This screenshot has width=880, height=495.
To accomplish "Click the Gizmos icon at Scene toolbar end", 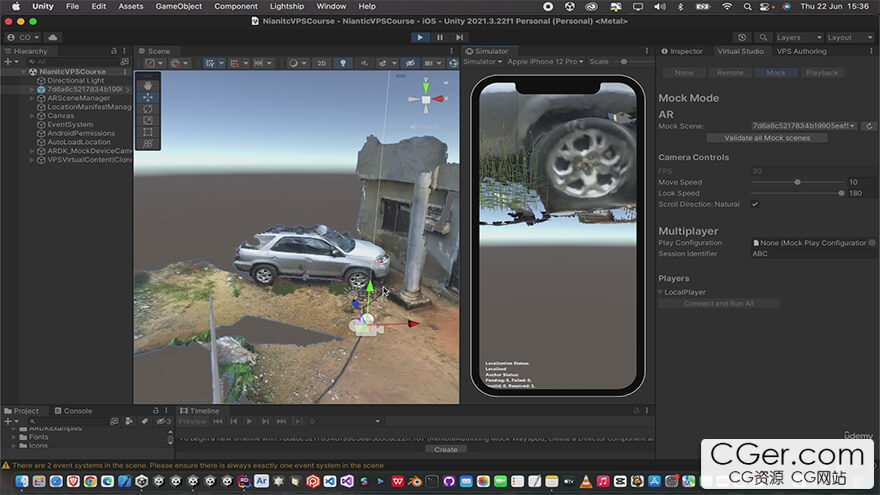I will (x=453, y=63).
